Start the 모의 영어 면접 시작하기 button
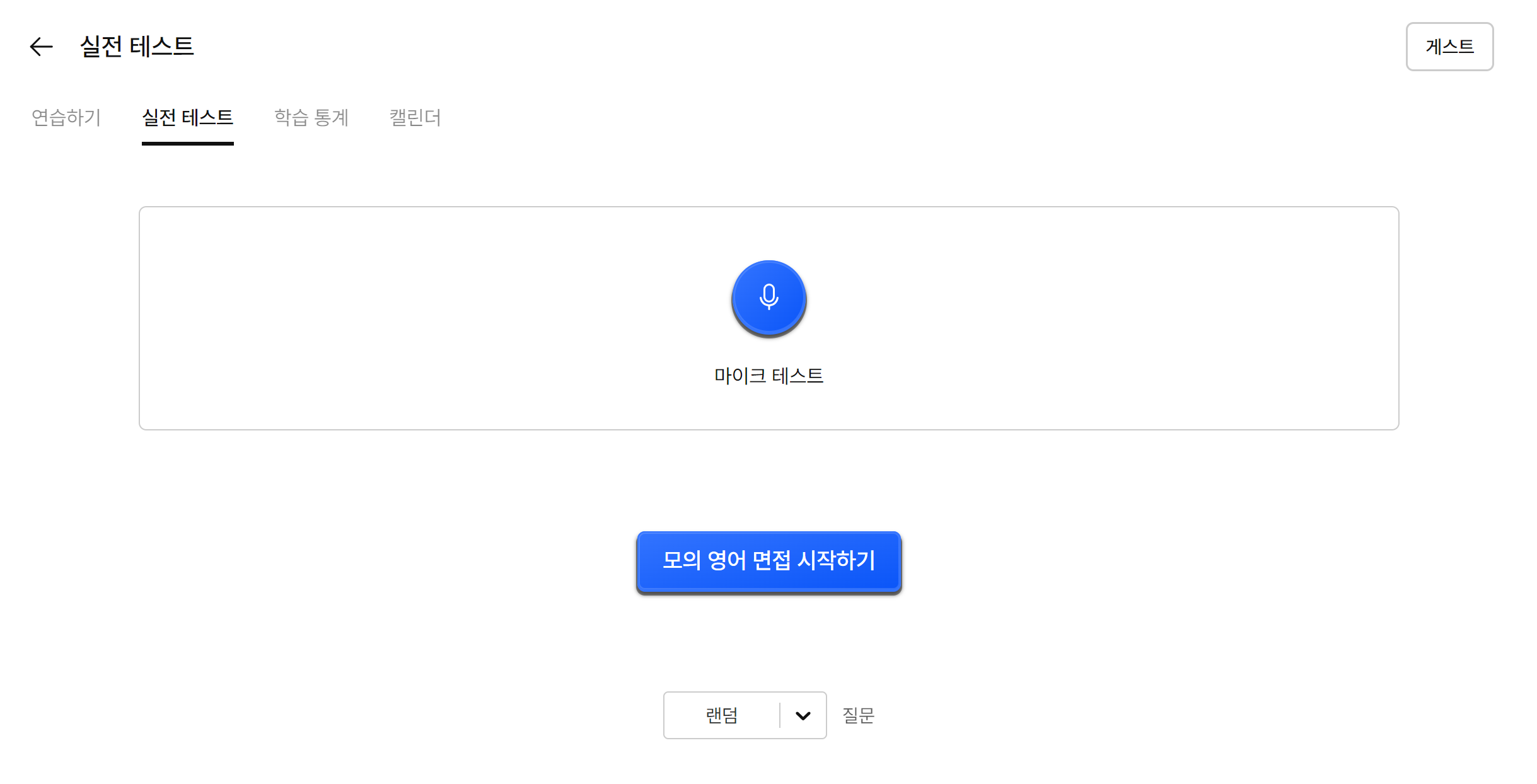1537x784 pixels. coord(768,561)
